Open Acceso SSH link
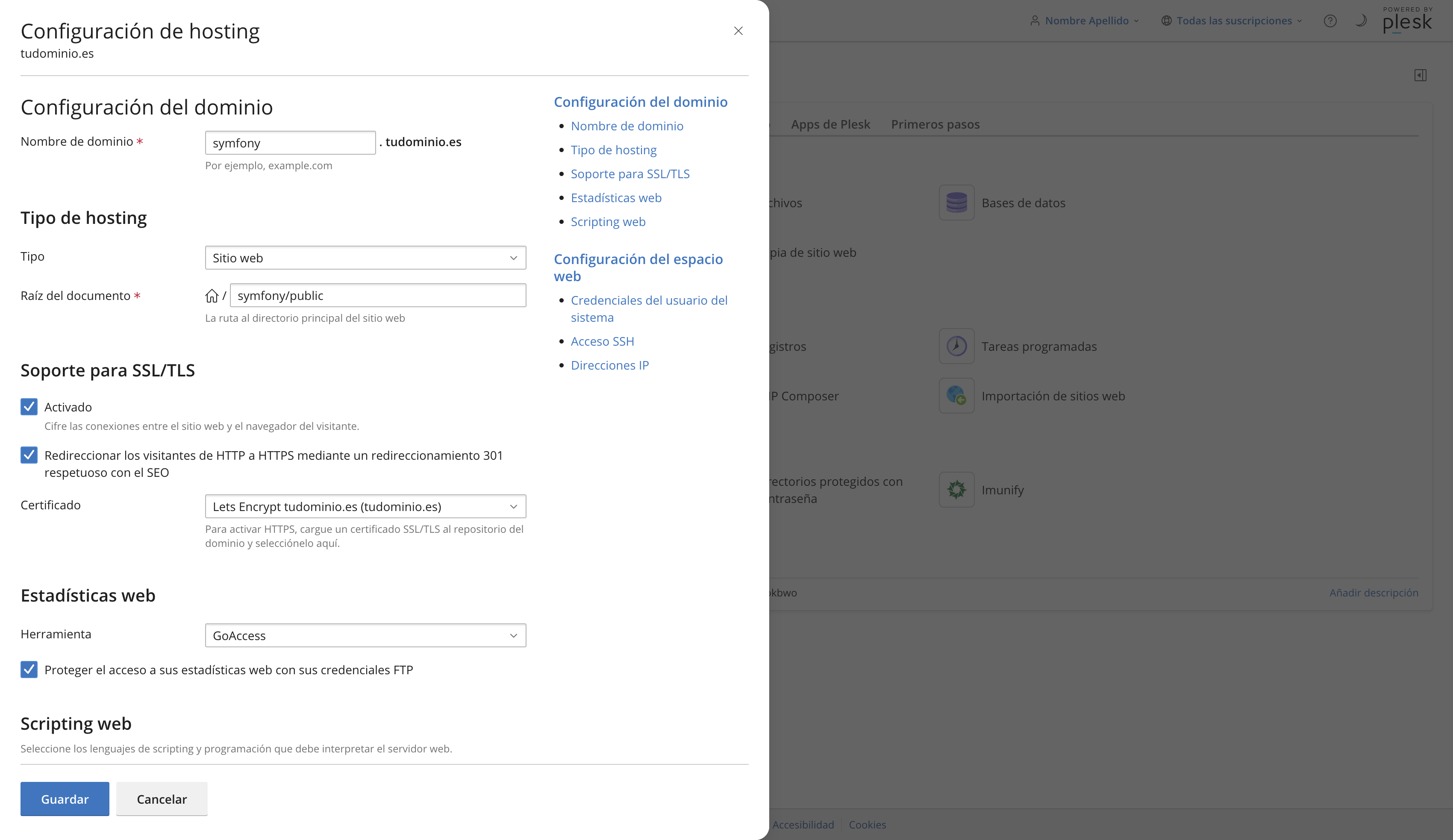 (603, 341)
